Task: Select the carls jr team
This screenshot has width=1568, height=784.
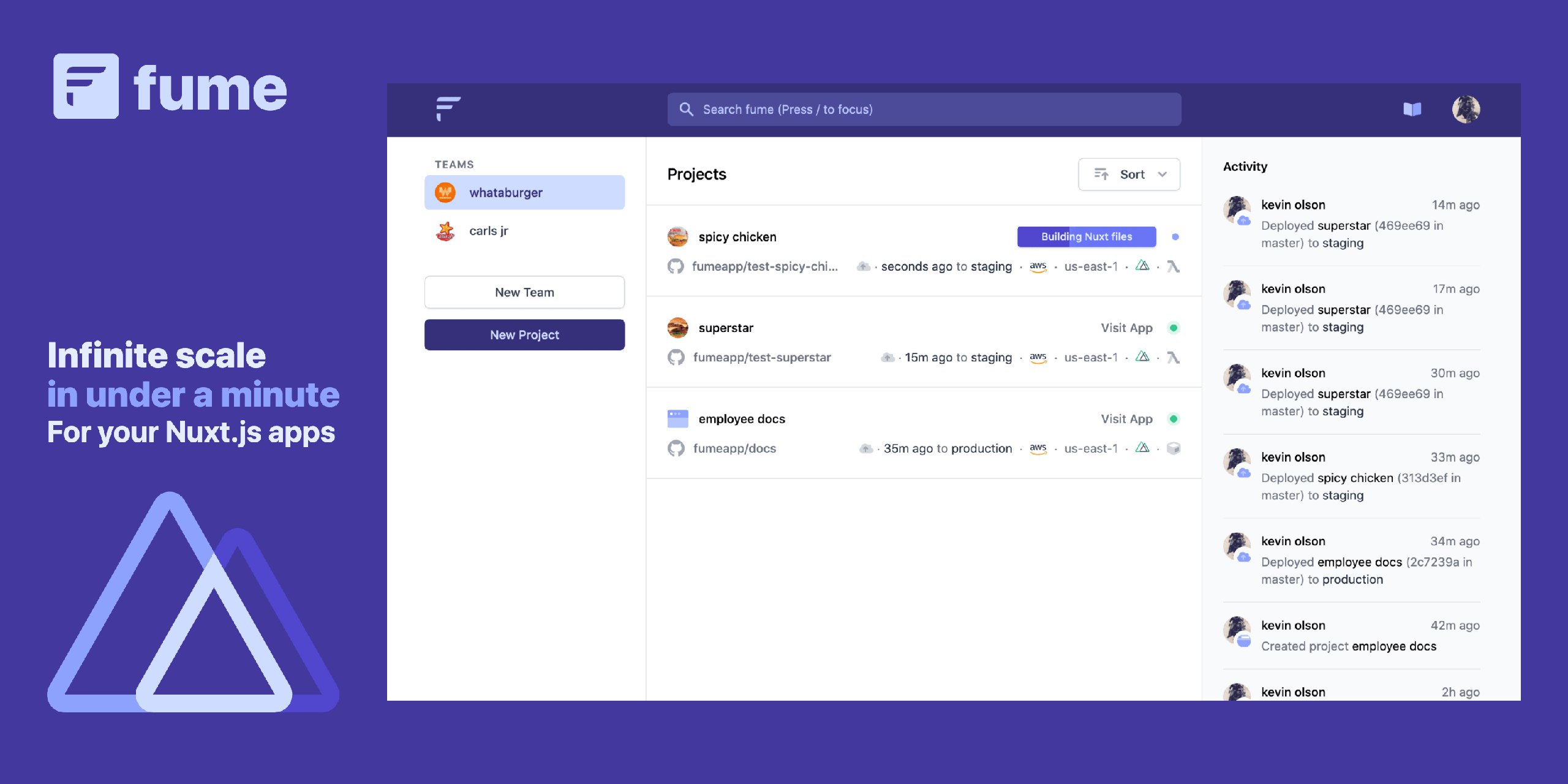Action: click(524, 231)
